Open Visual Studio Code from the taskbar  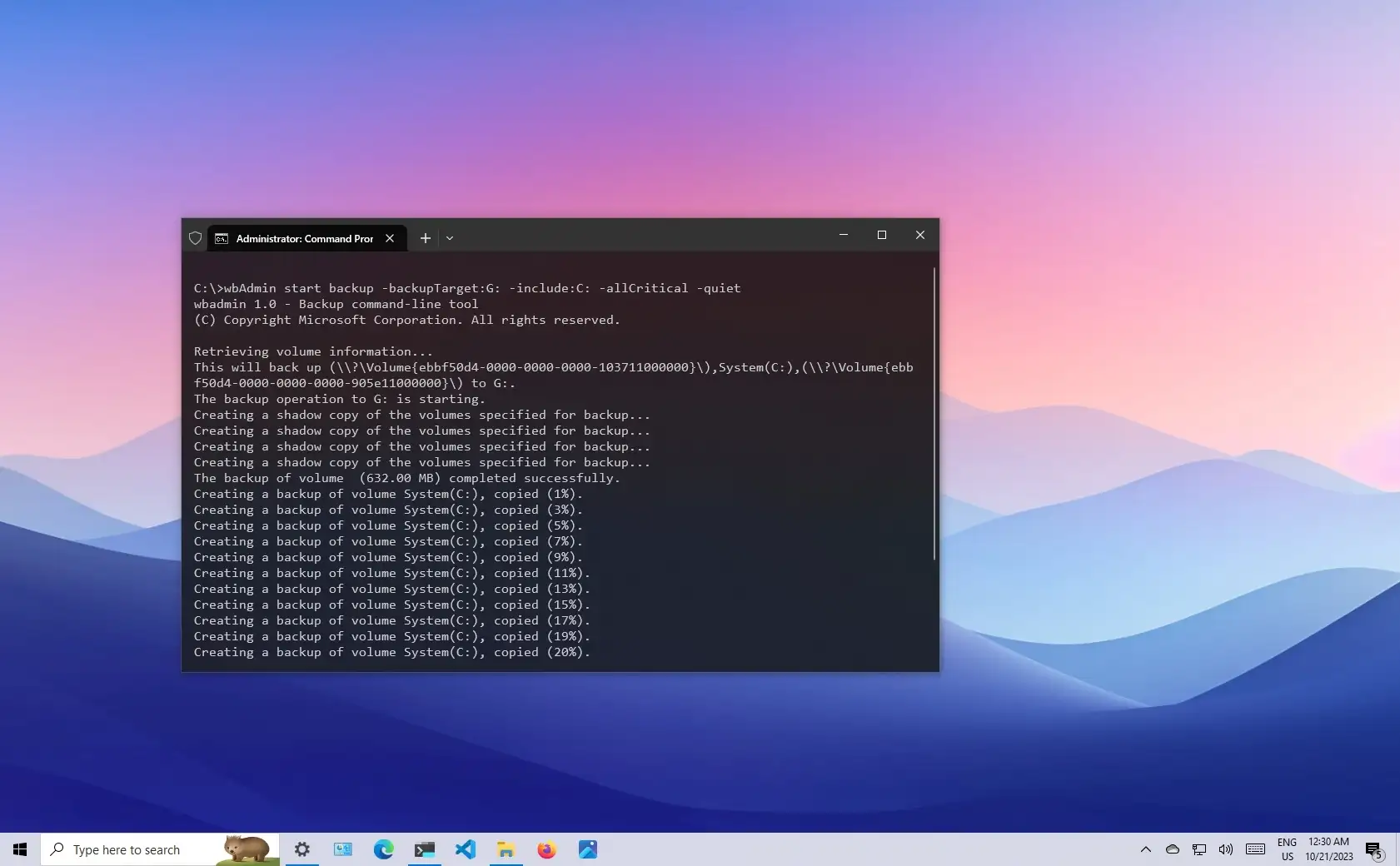click(465, 849)
